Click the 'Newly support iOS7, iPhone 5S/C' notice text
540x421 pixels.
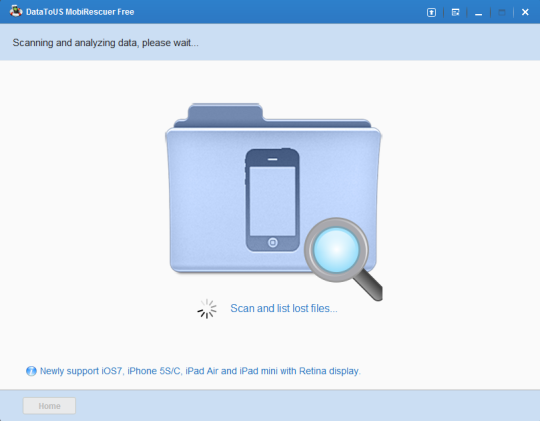200,371
